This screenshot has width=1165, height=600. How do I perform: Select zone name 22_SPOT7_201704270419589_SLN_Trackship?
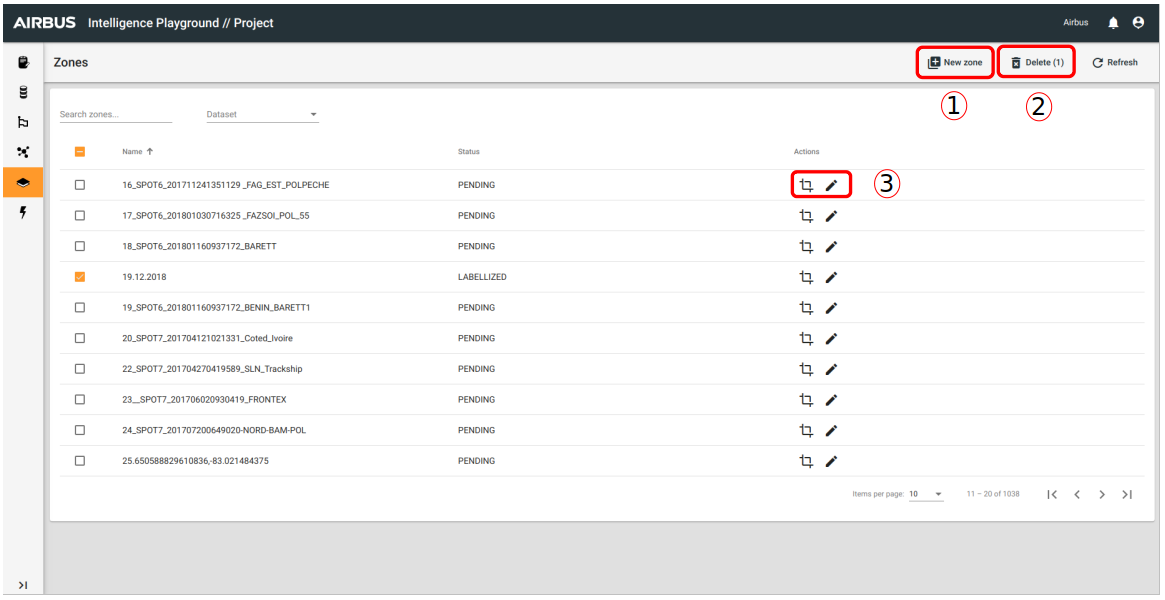click(212, 369)
